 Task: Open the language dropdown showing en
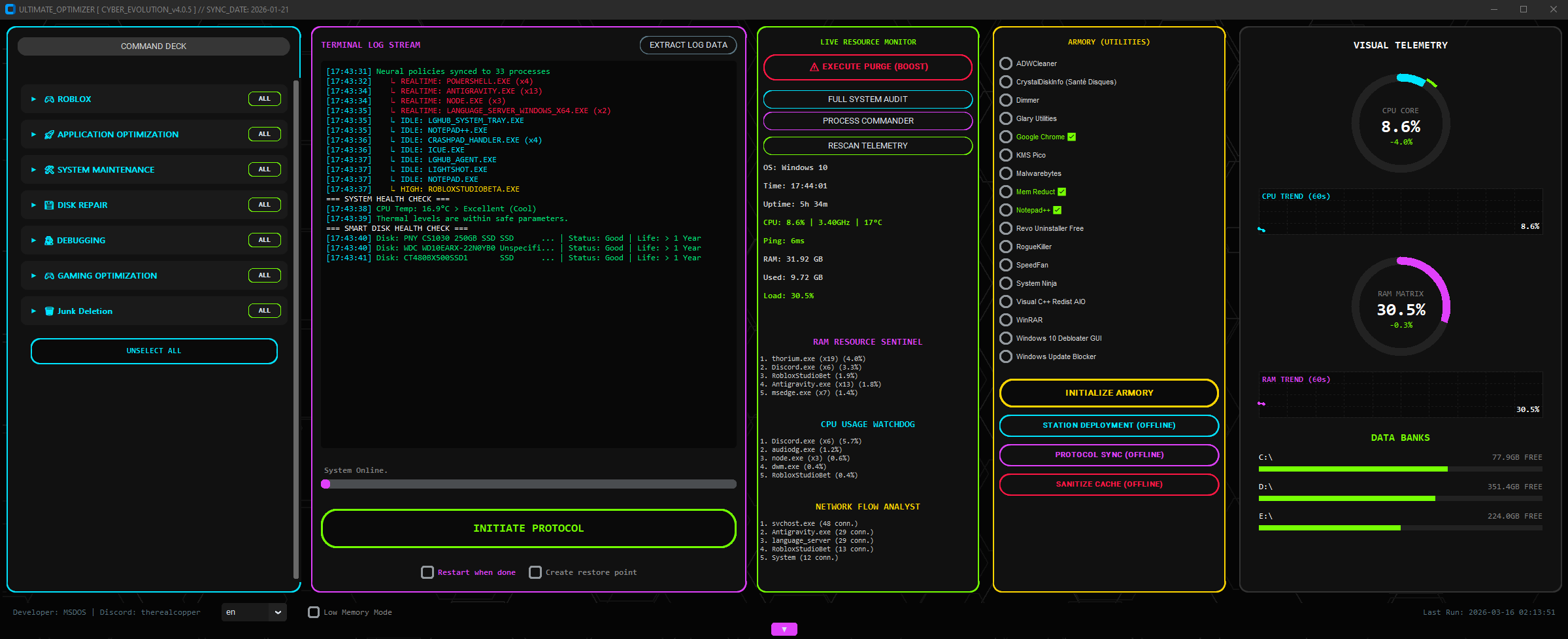click(254, 612)
